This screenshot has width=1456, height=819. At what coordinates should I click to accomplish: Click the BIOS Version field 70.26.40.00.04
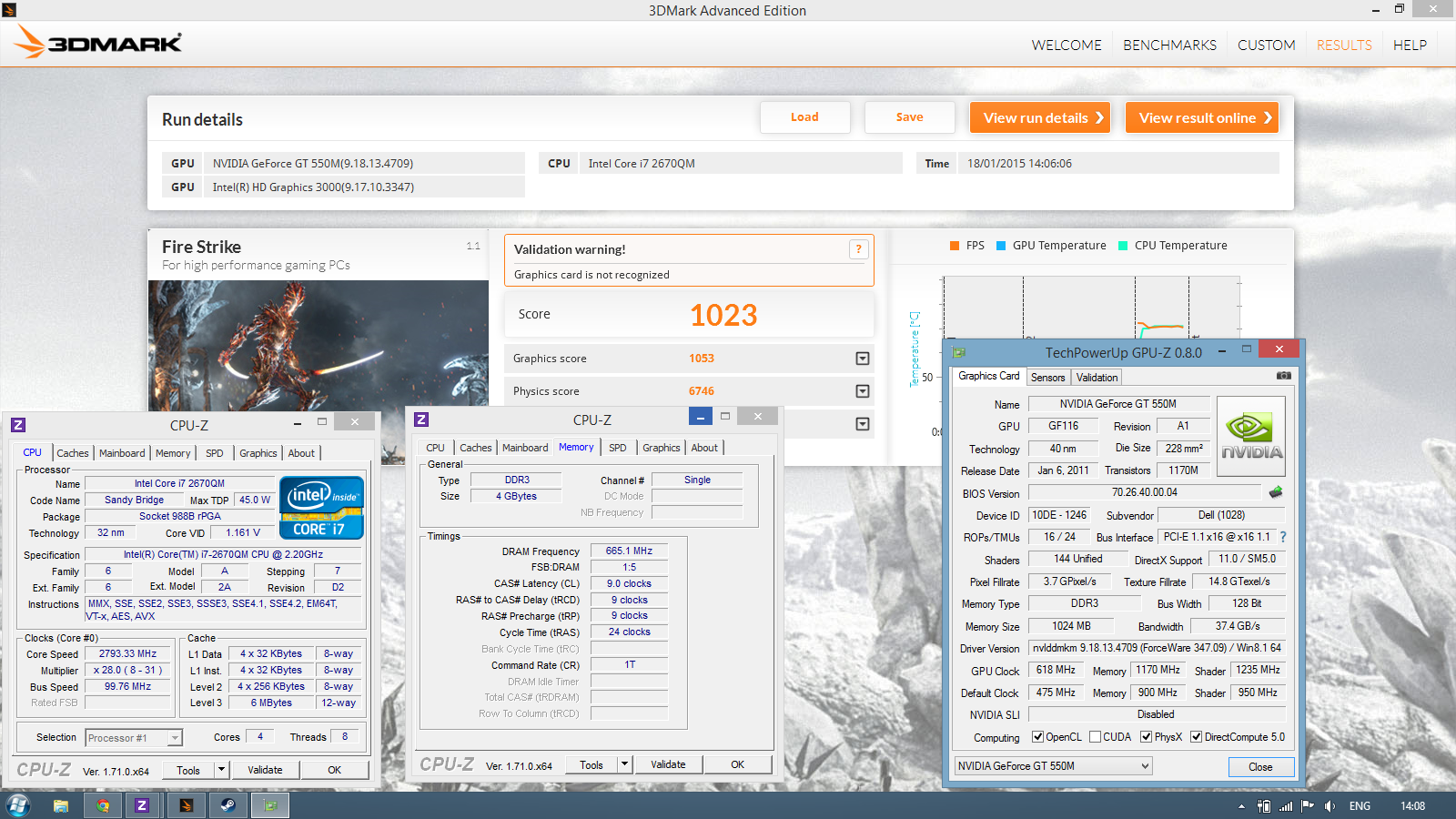[1145, 492]
